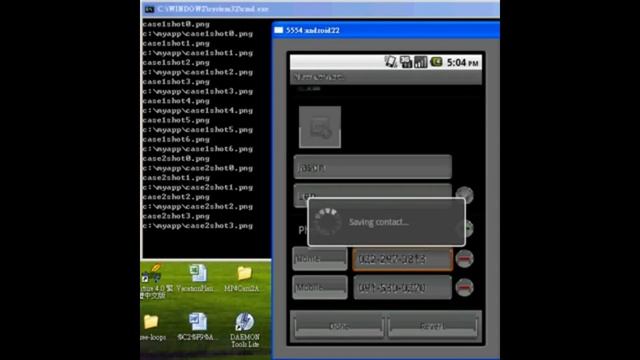The height and width of the screenshot is (360, 640).
Task: Click the line c:\myapp\case1shot0.png in cmd
Action: pyautogui.click(x=198, y=34)
